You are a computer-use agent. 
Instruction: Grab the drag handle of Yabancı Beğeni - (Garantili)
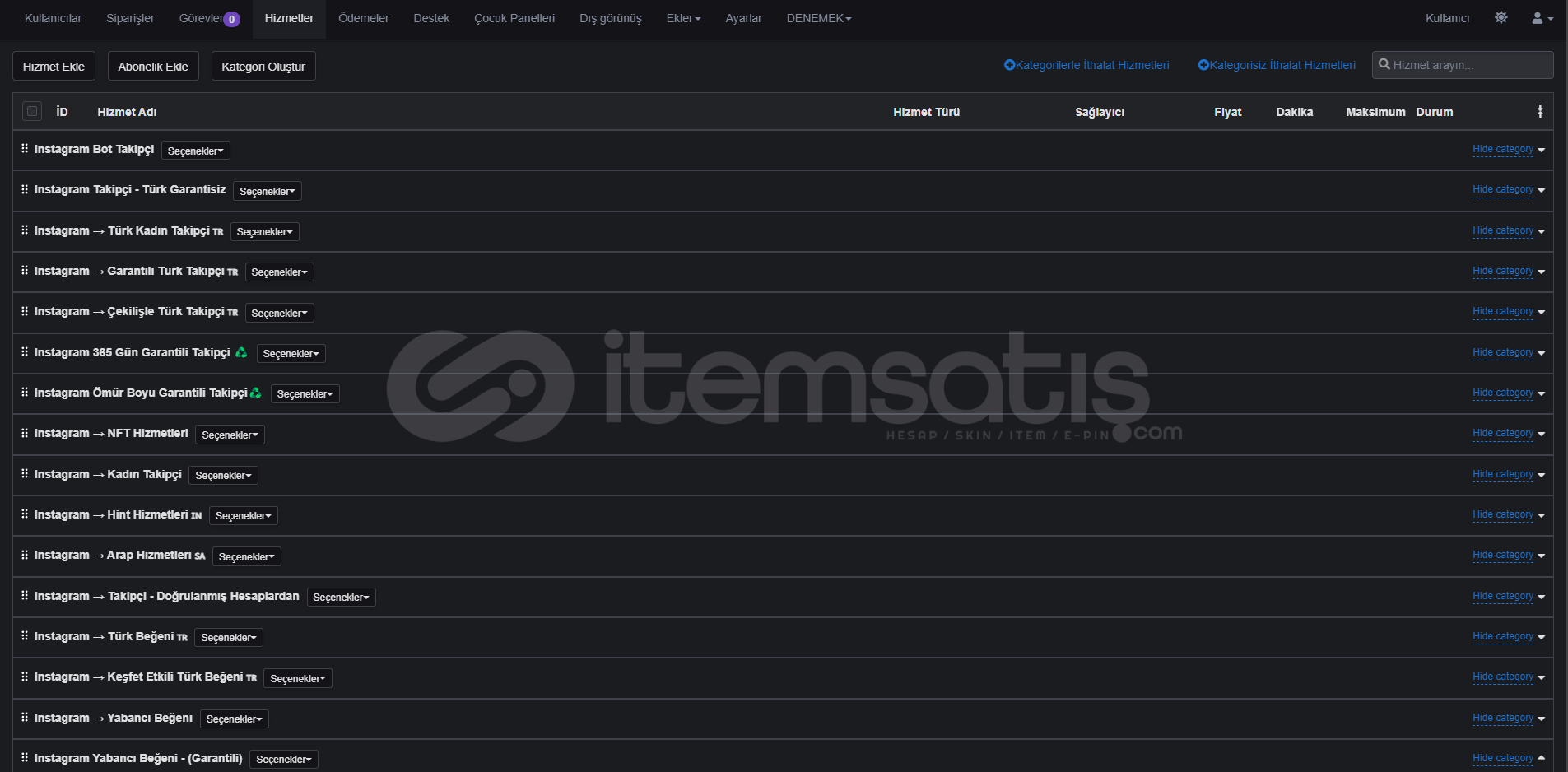tap(25, 758)
